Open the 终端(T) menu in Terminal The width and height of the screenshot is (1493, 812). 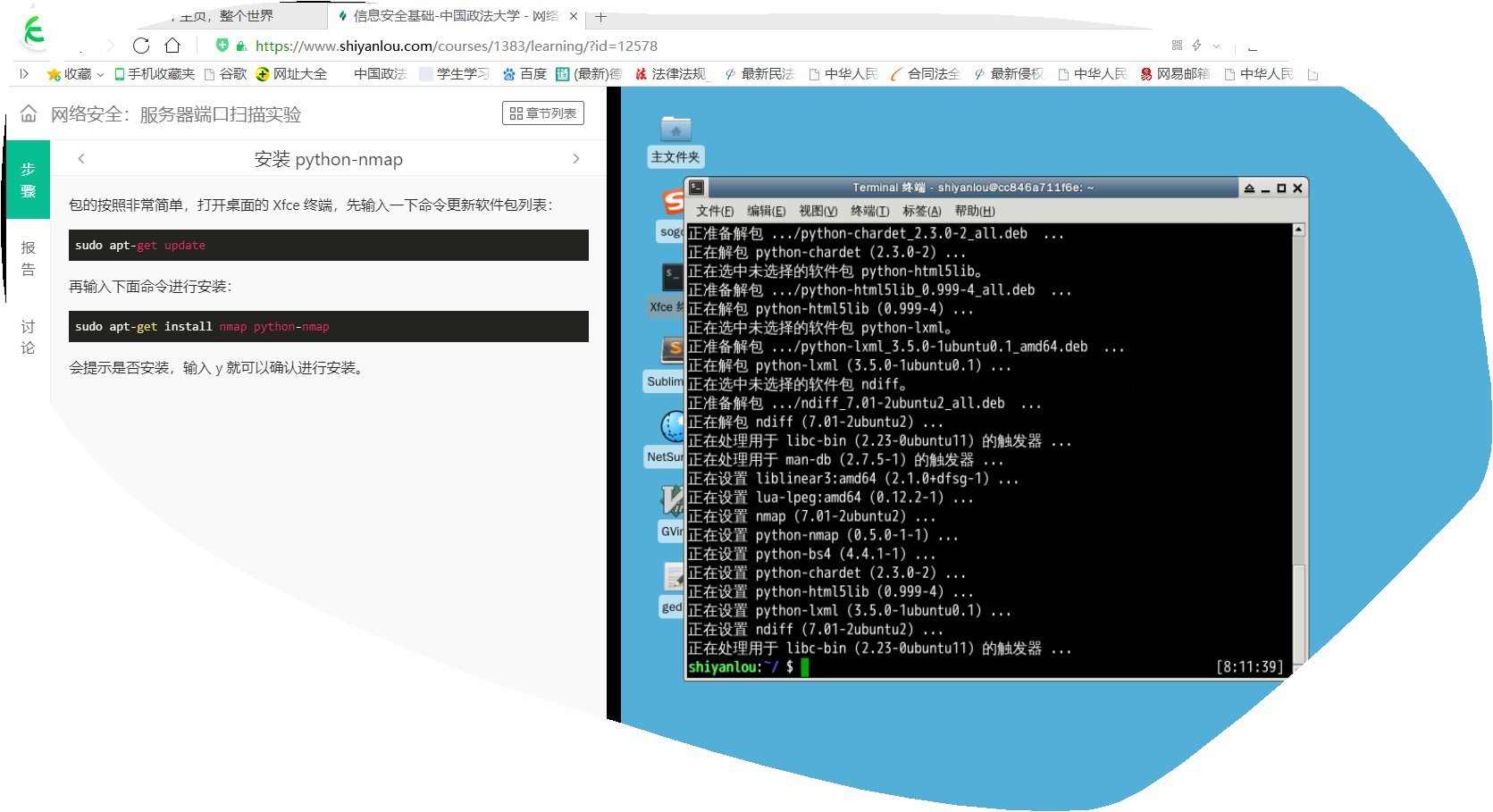tap(869, 211)
